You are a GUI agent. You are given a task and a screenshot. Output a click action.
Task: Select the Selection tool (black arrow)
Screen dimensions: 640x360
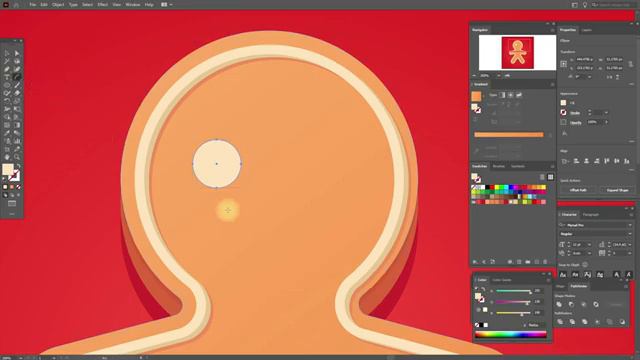[7, 53]
